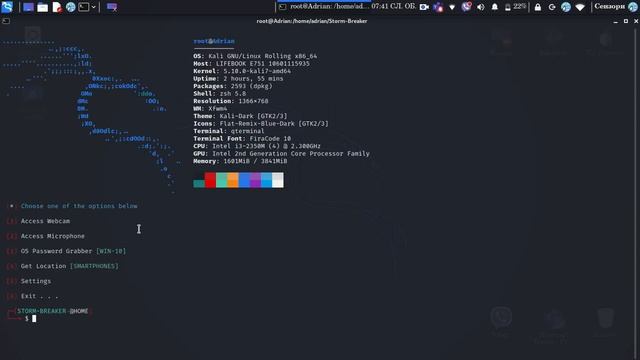
Task: Click the show desktop panel icon
Action: pyautogui.click(x=28, y=7)
